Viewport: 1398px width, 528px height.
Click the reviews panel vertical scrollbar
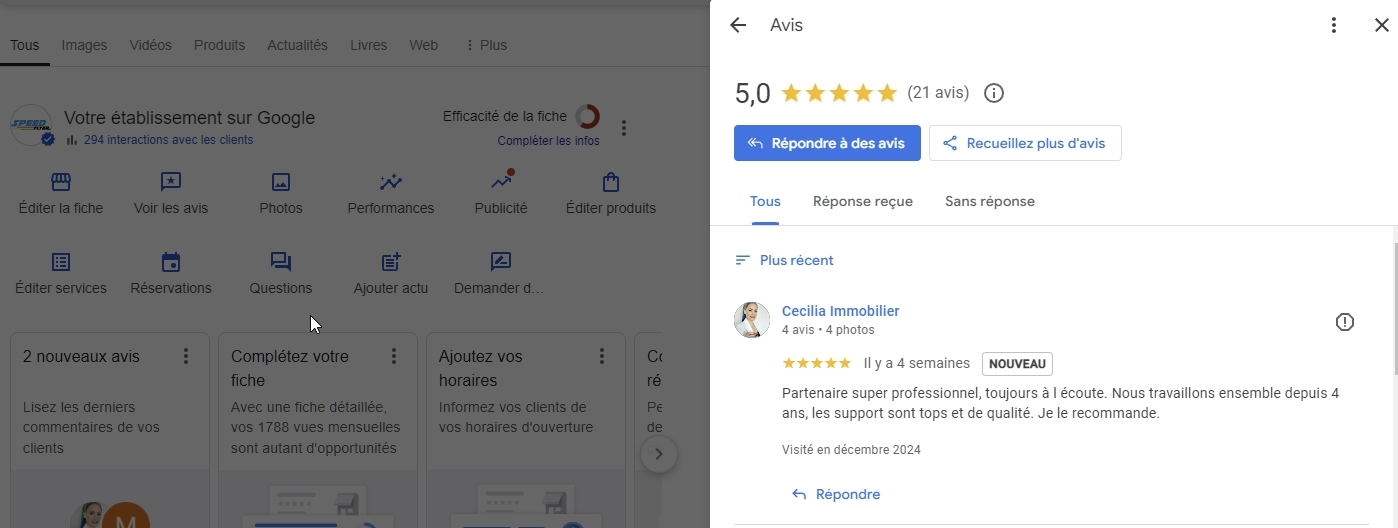(x=1394, y=308)
